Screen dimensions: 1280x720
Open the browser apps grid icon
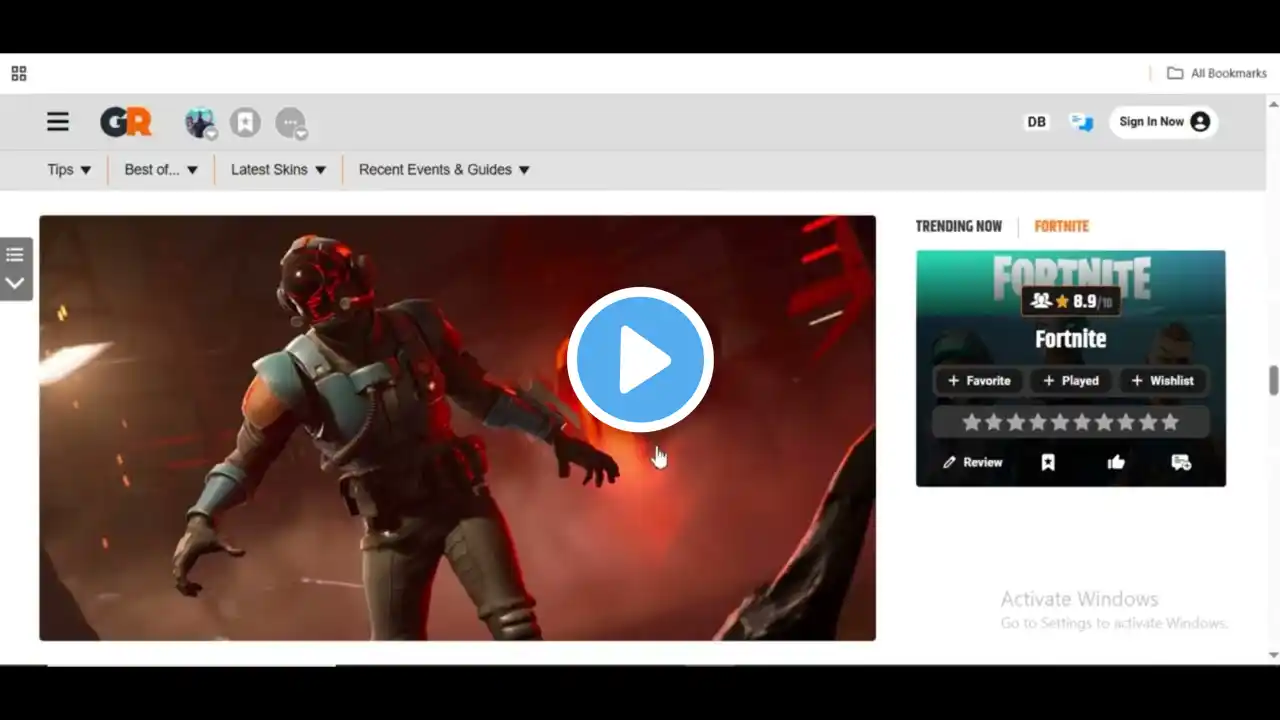tap(19, 73)
